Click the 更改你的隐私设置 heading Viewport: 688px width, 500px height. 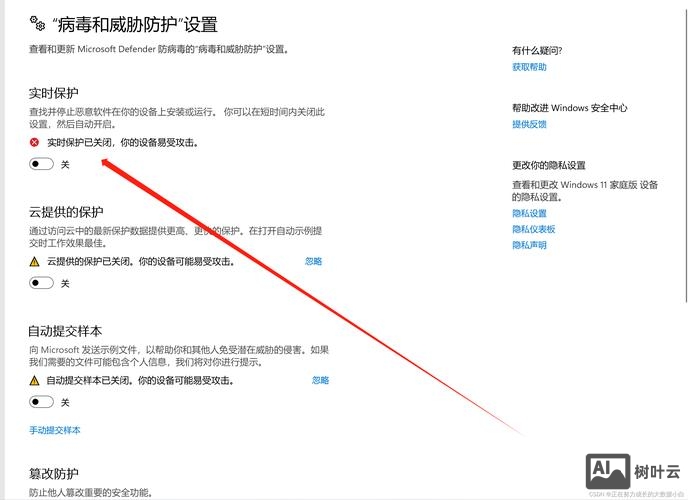(549, 165)
